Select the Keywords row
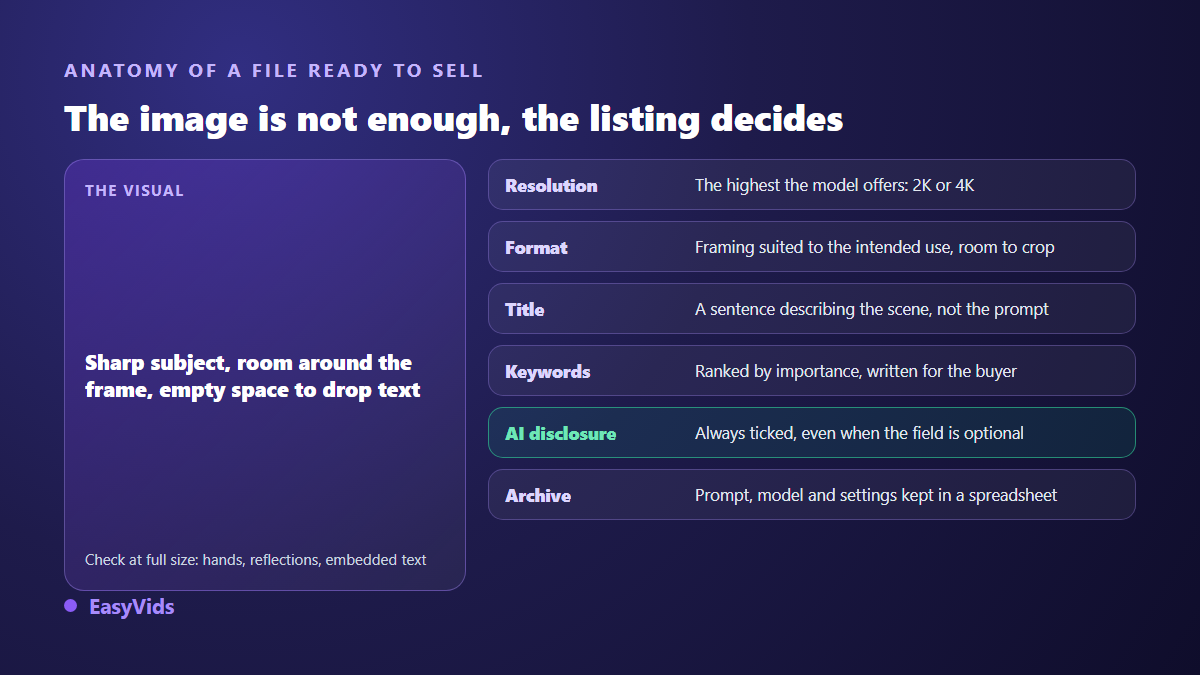This screenshot has width=1200, height=675. pyautogui.click(x=812, y=371)
